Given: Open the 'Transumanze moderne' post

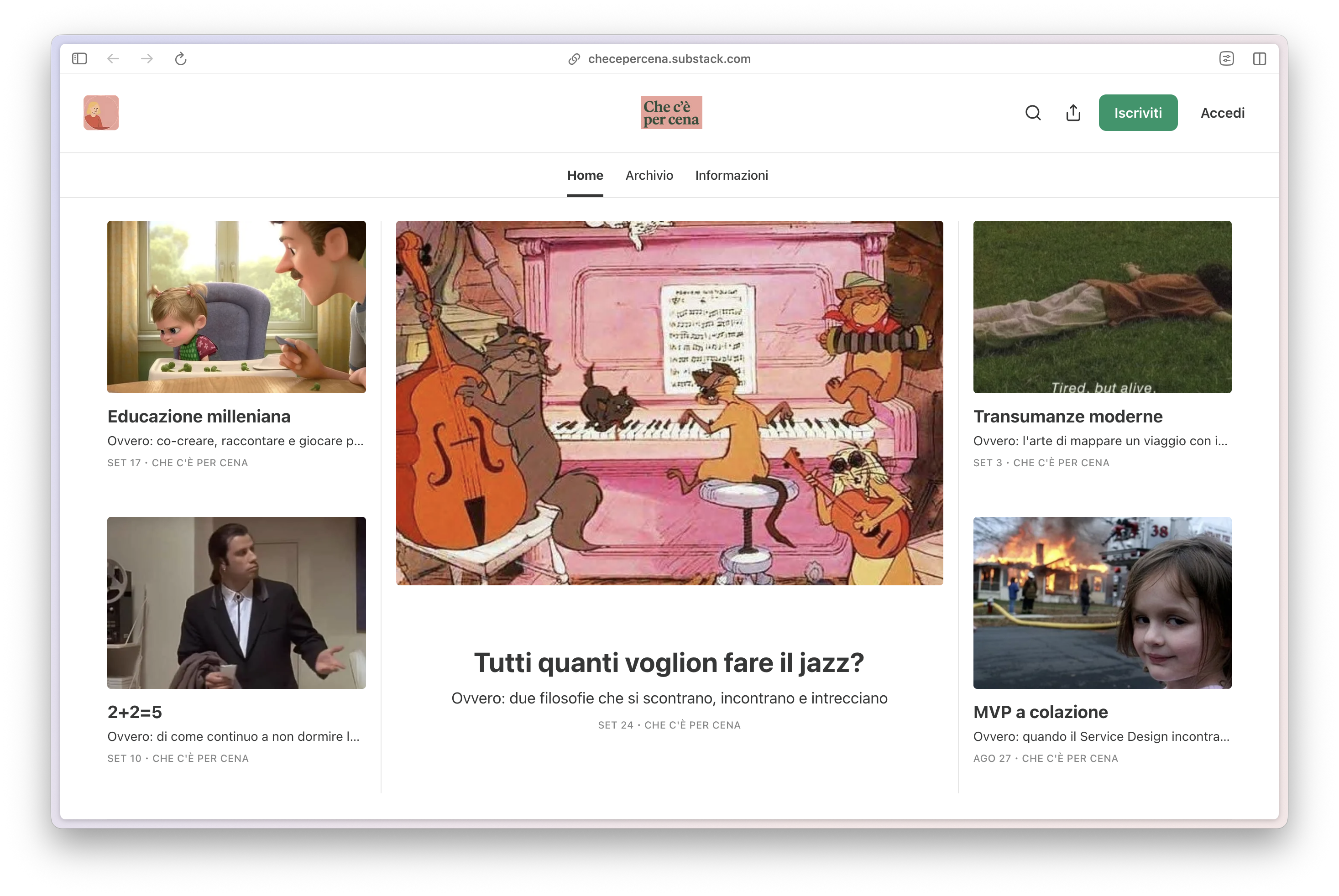Looking at the screenshot, I should 1067,417.
